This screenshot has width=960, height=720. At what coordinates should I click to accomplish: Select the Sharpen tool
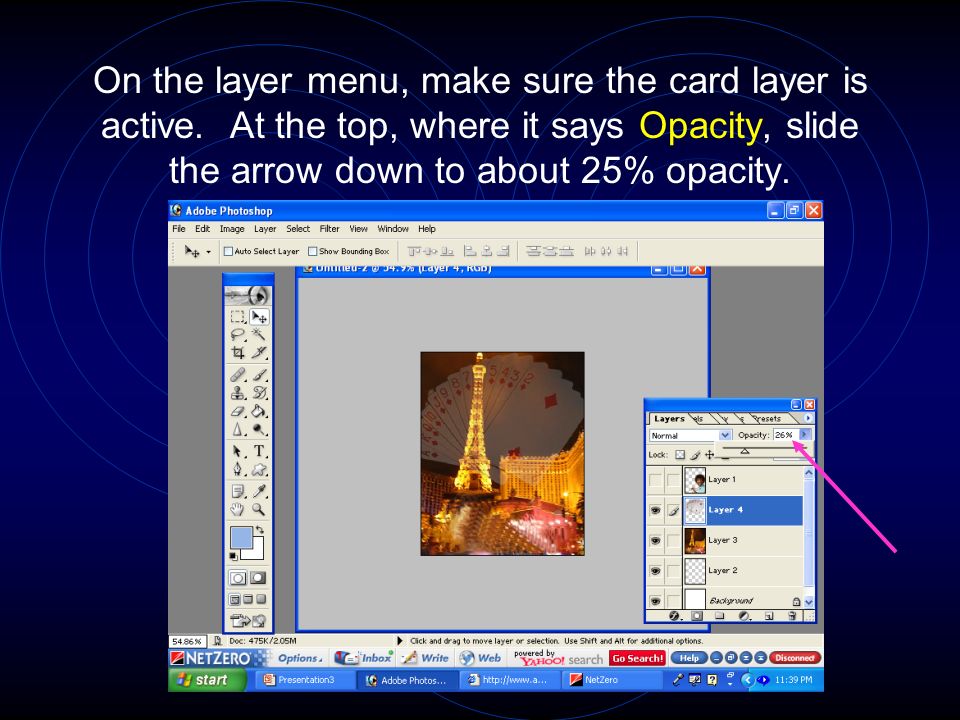(x=238, y=429)
